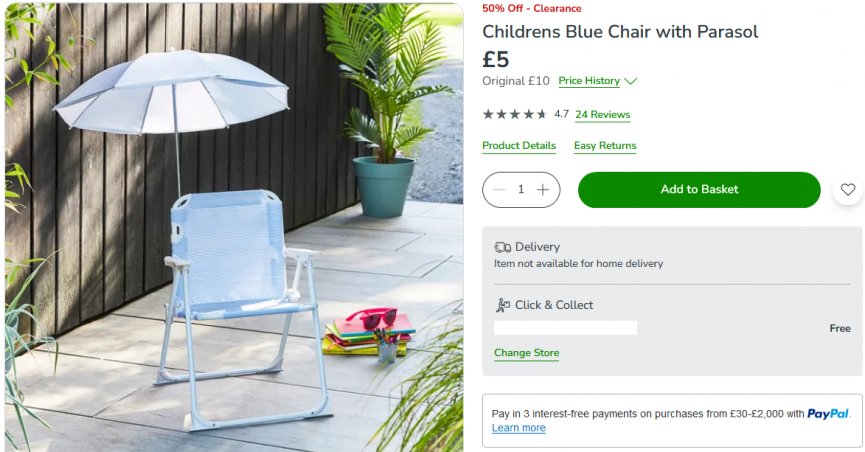Open PayPal Learn more link
Image resolution: width=865 pixels, height=452 pixels.
click(x=519, y=428)
